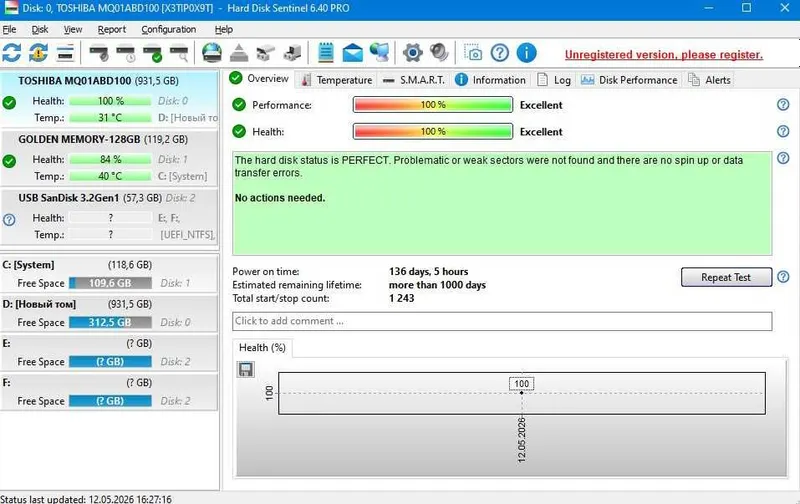This screenshot has height=504, width=800.
Task: Open the gear settings icon
Action: 412,53
